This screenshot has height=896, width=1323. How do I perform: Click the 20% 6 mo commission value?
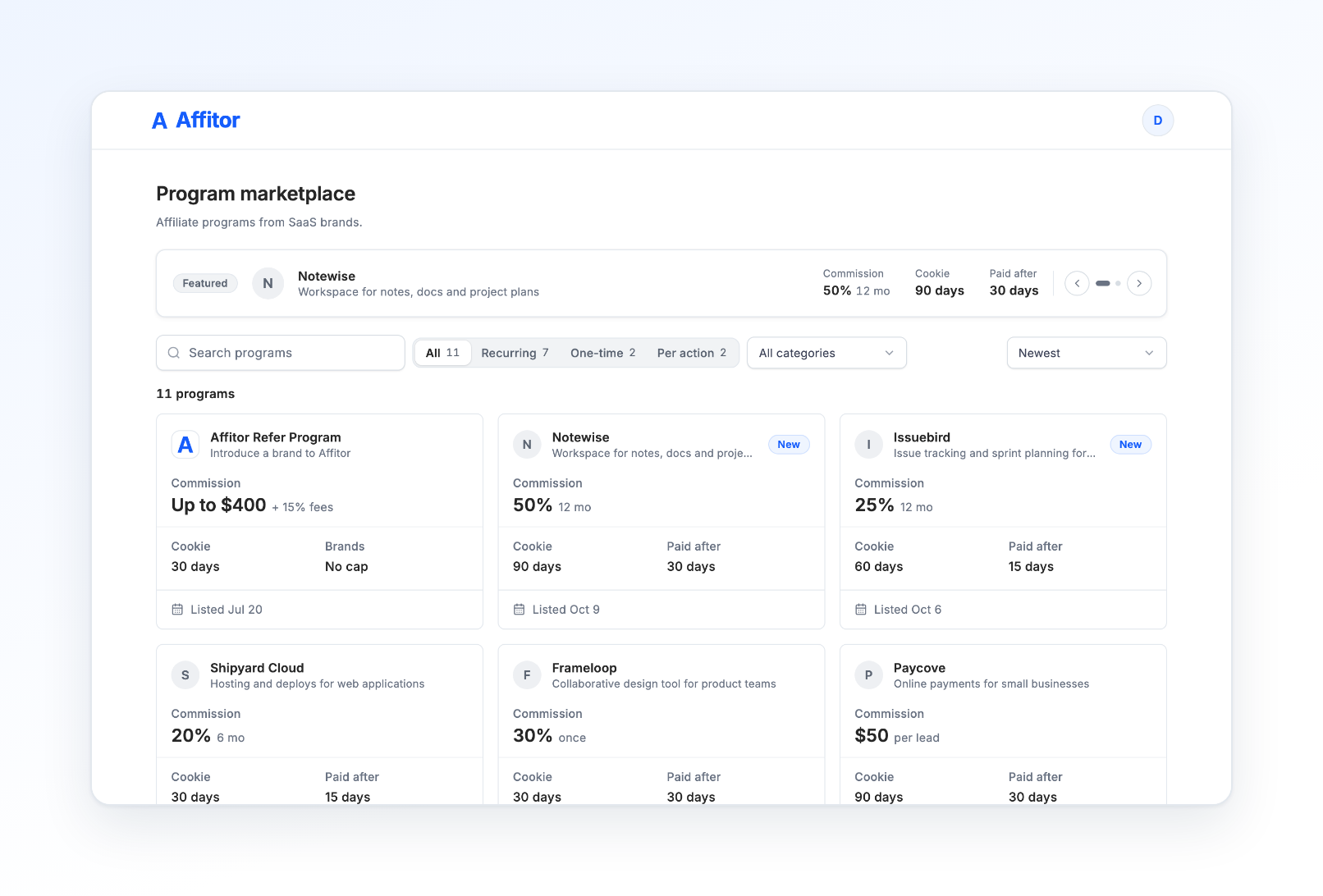pos(208,736)
